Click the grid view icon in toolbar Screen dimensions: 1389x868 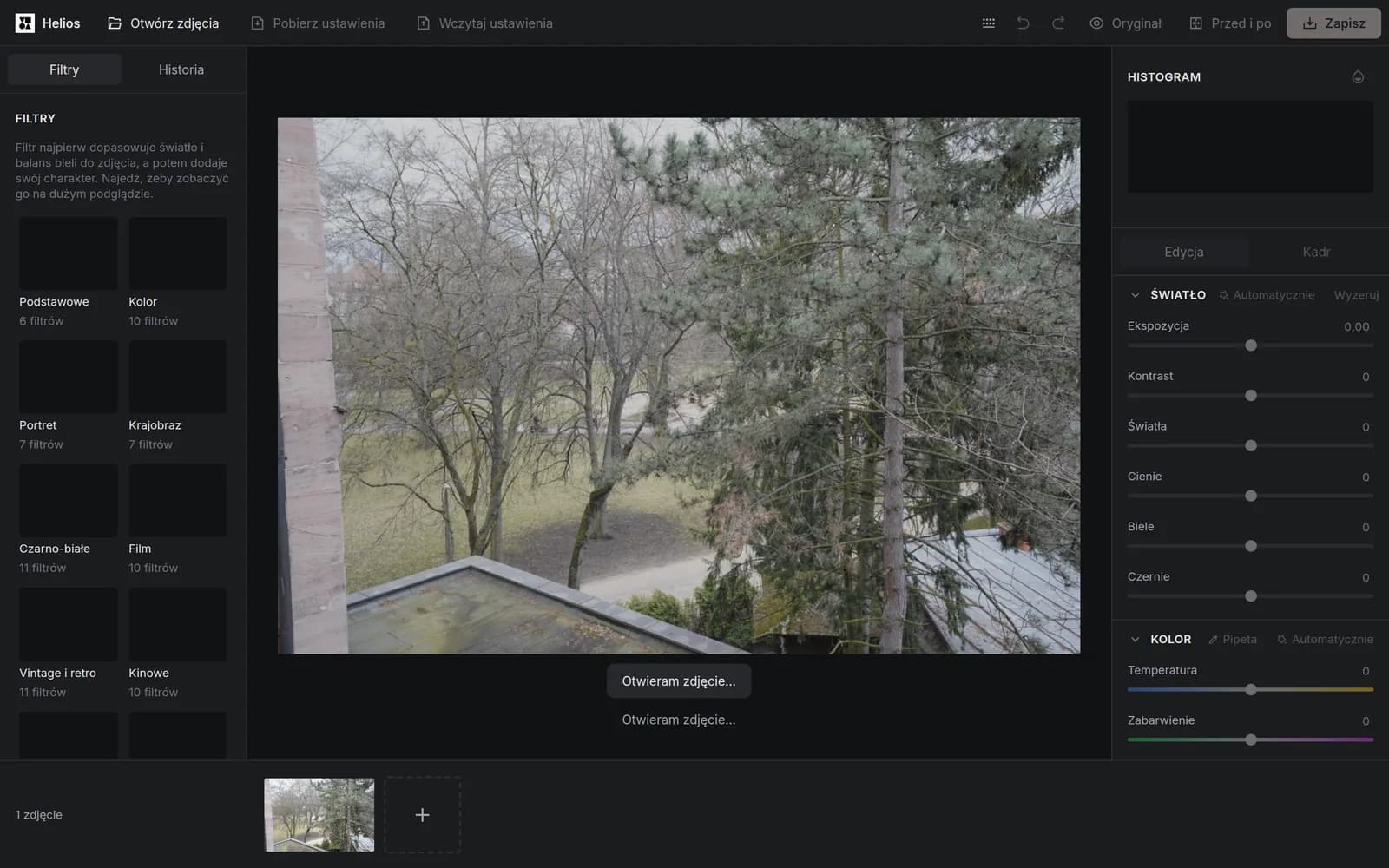tap(988, 23)
